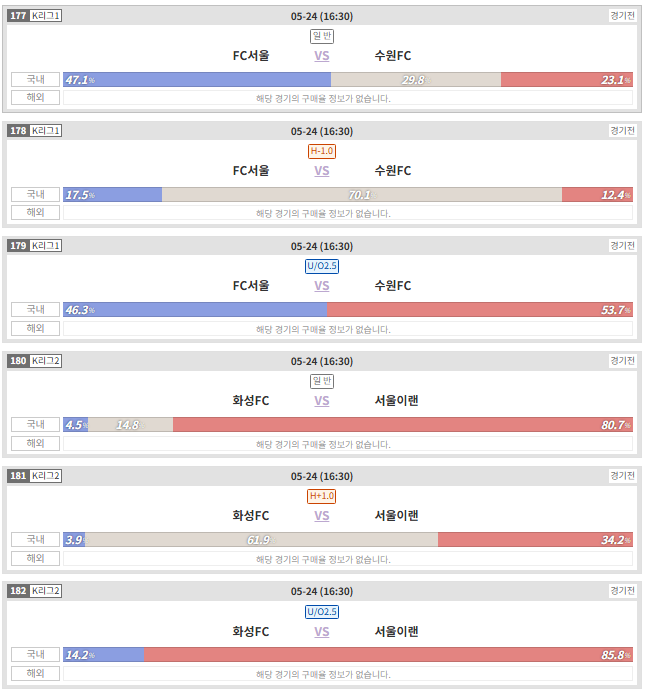The width and height of the screenshot is (646, 696).
Task: Switch to the 해외 row in match 180
Action: pos(36,443)
